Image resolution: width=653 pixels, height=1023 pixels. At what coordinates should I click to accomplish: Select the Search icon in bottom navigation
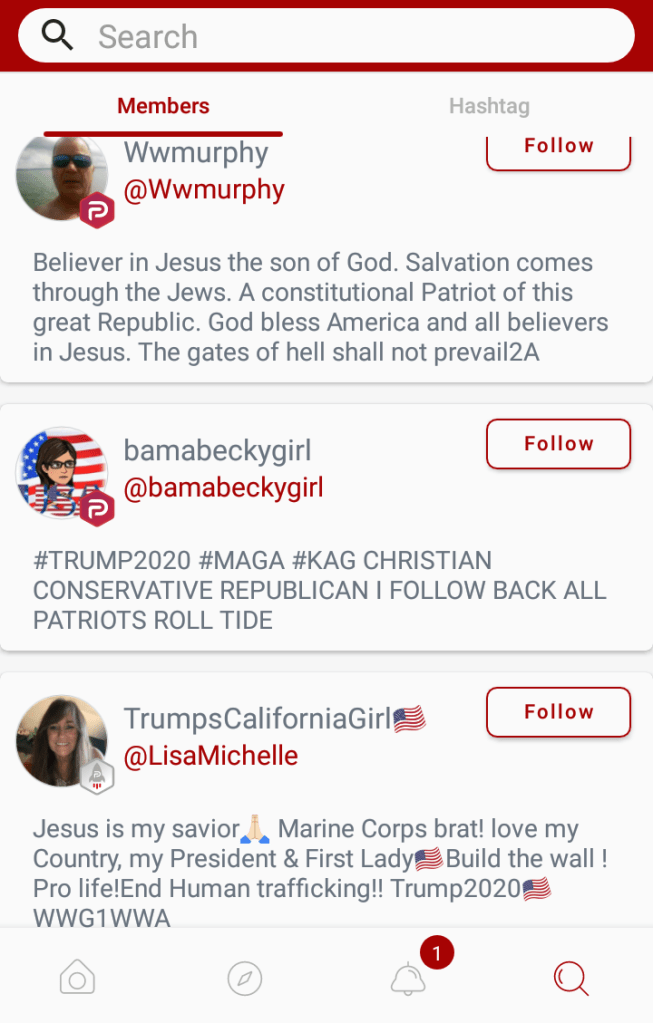point(571,978)
